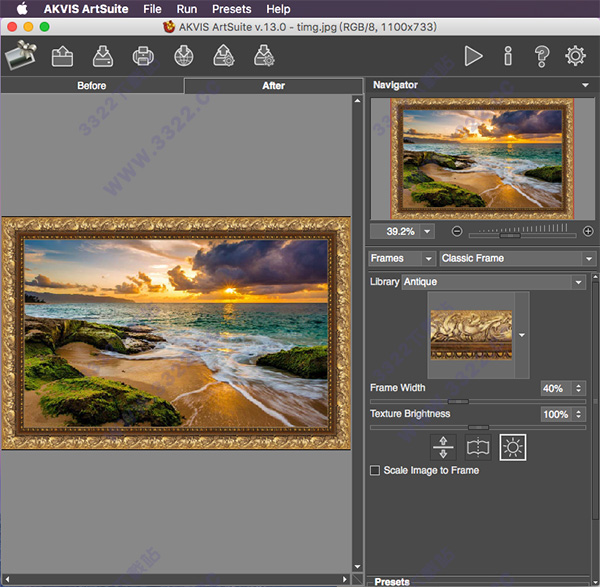The width and height of the screenshot is (600, 587).
Task: Click the Texture Brightness 100% value field
Action: 556,414
